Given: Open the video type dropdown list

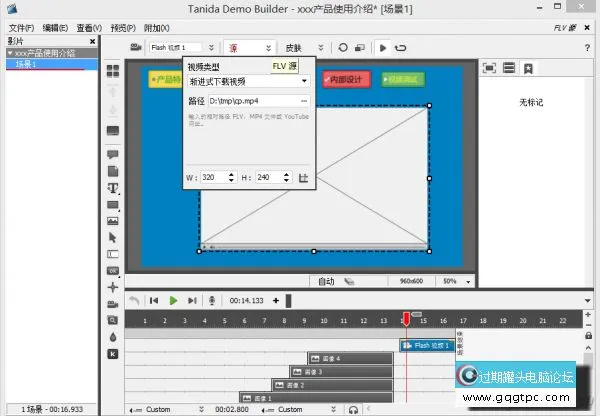Looking at the screenshot, I should click(x=304, y=81).
